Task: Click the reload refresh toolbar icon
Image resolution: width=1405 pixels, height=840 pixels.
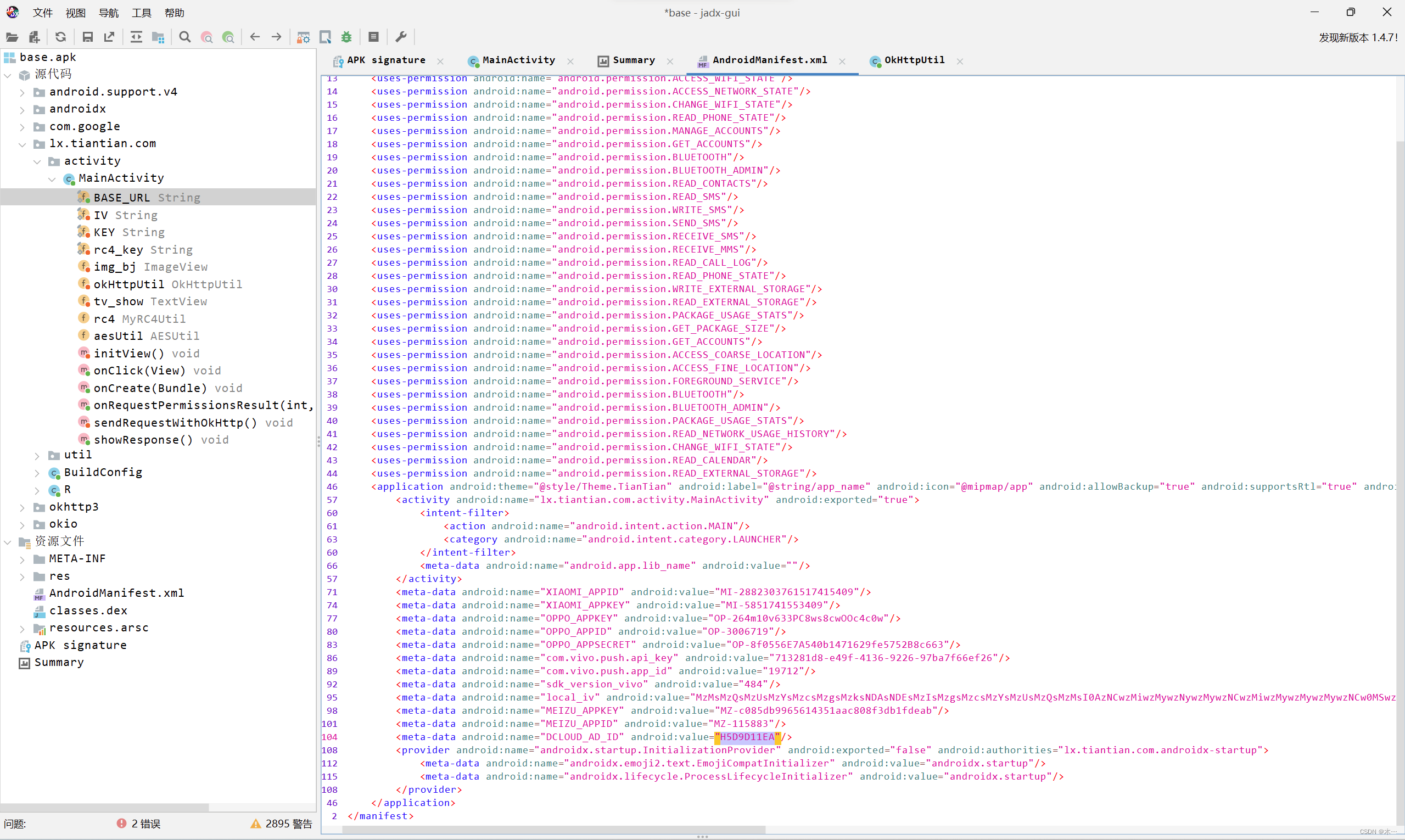Action: (60, 37)
